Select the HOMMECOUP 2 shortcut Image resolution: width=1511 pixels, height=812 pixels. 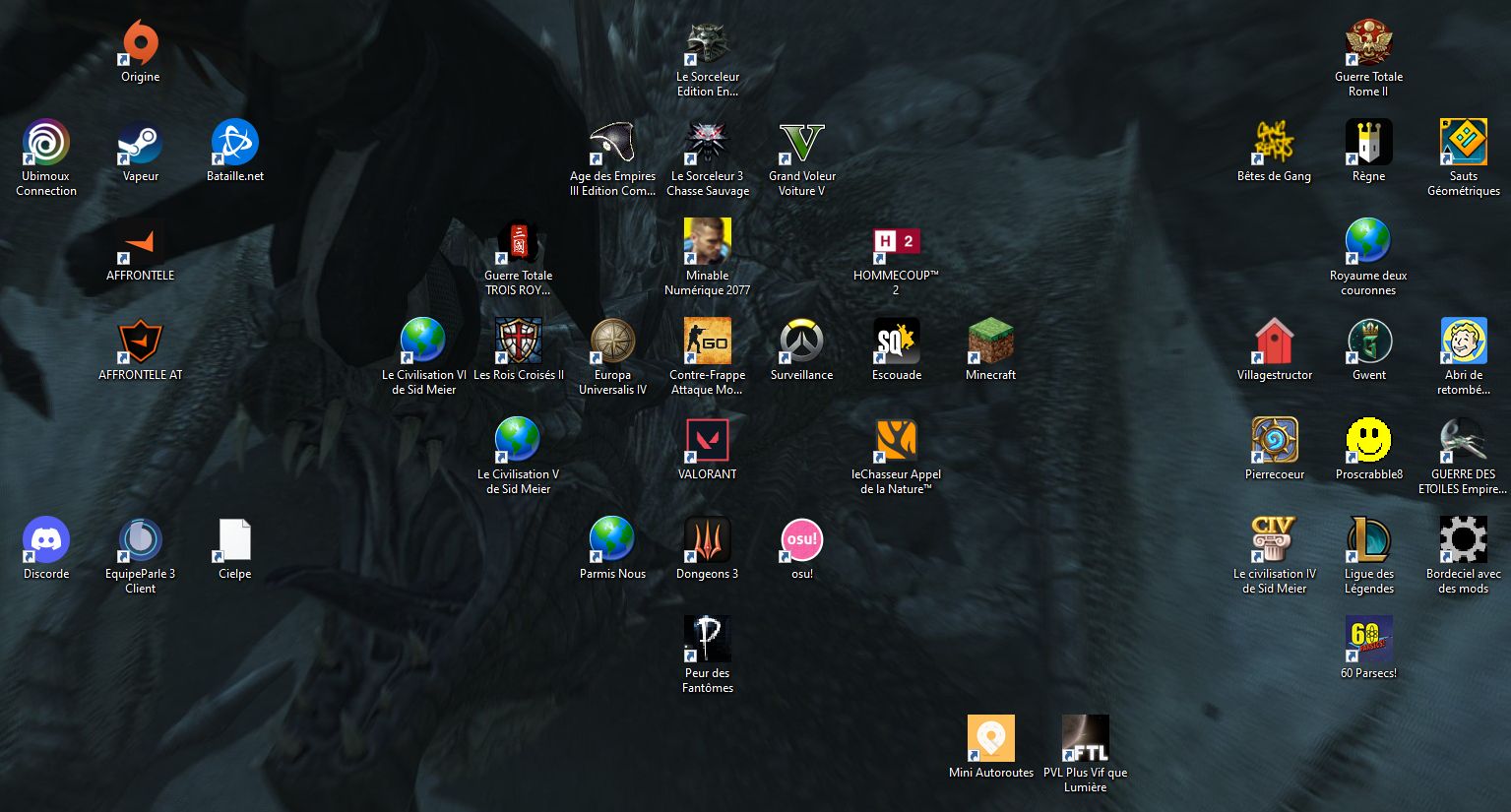pyautogui.click(x=897, y=242)
